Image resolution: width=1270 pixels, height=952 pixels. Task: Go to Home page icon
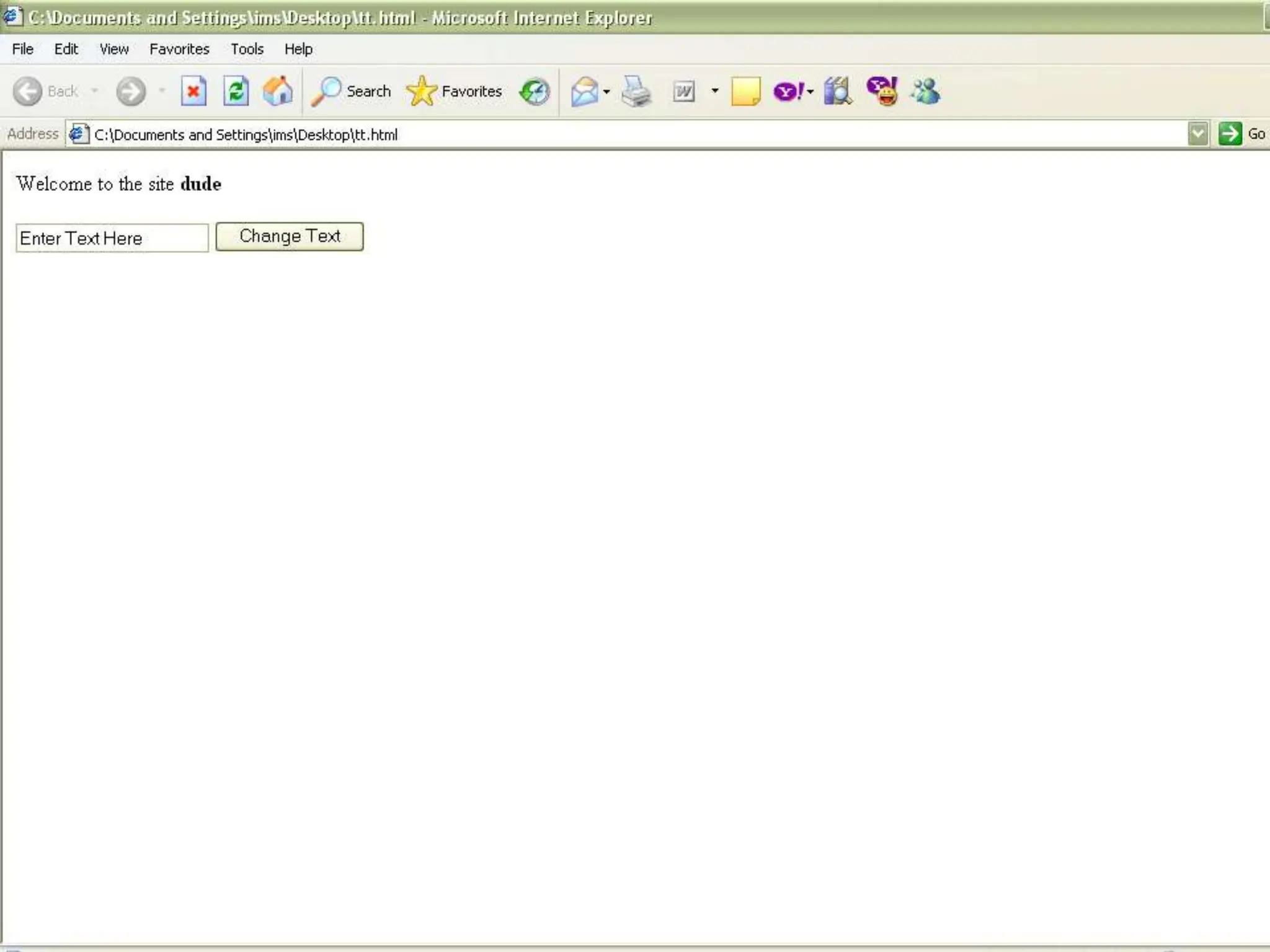click(x=277, y=92)
